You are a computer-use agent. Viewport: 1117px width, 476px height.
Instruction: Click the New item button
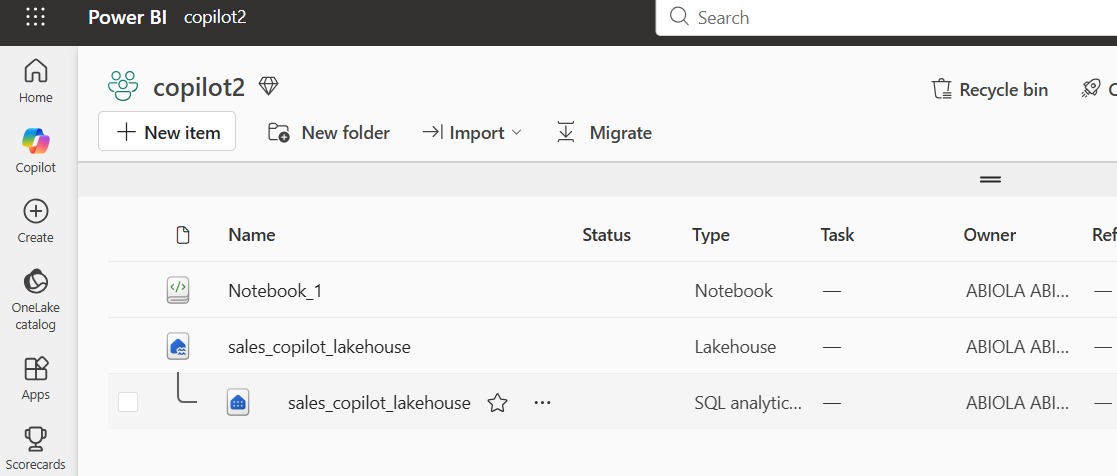click(167, 132)
